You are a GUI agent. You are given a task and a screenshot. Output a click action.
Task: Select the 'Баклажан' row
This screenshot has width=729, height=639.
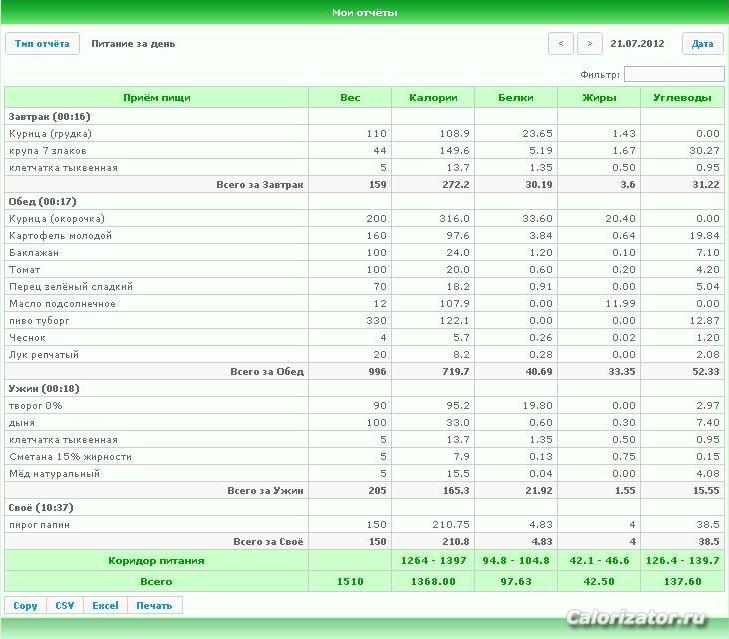[x=364, y=253]
